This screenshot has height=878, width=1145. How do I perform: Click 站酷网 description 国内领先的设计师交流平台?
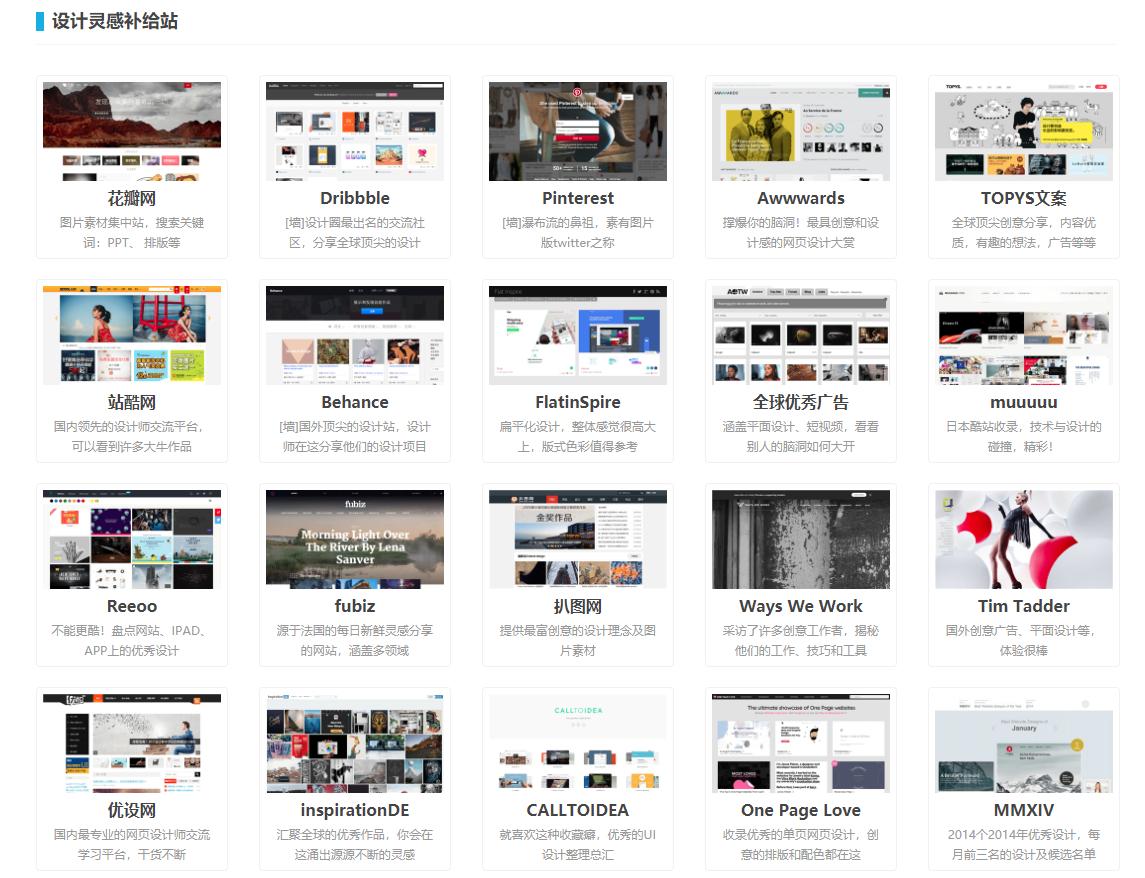click(132, 436)
